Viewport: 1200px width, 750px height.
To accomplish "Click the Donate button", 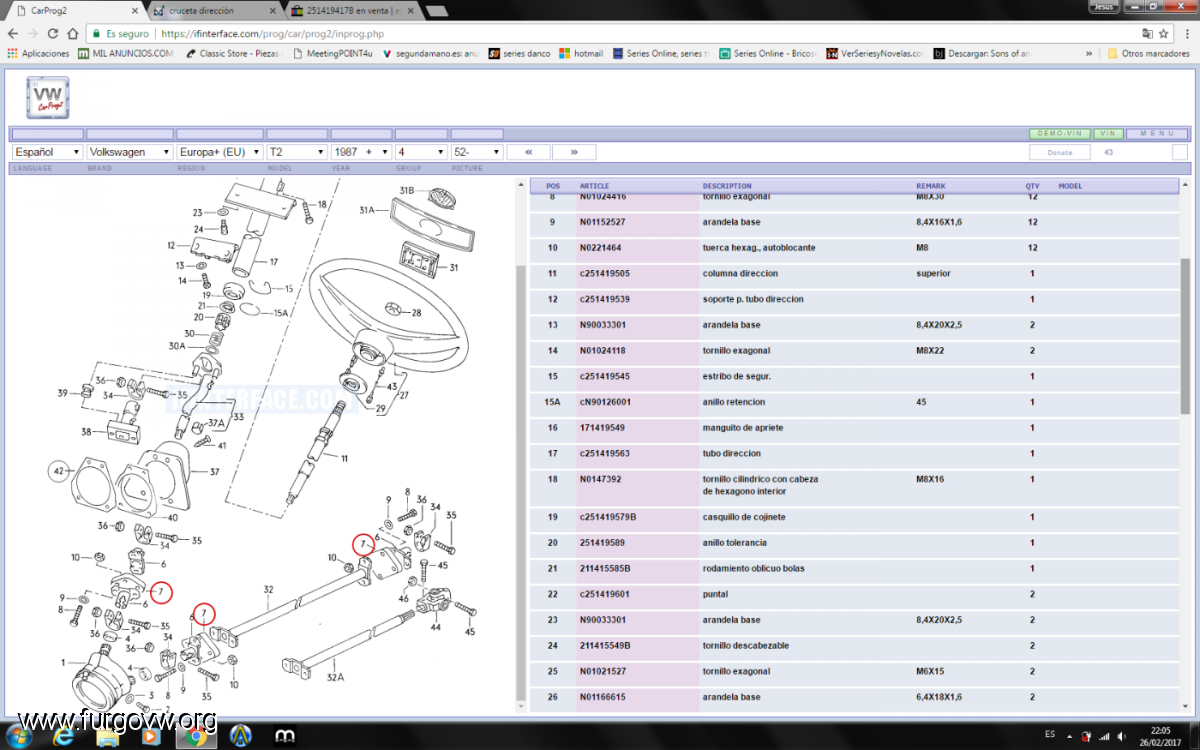I will click(x=1060, y=152).
